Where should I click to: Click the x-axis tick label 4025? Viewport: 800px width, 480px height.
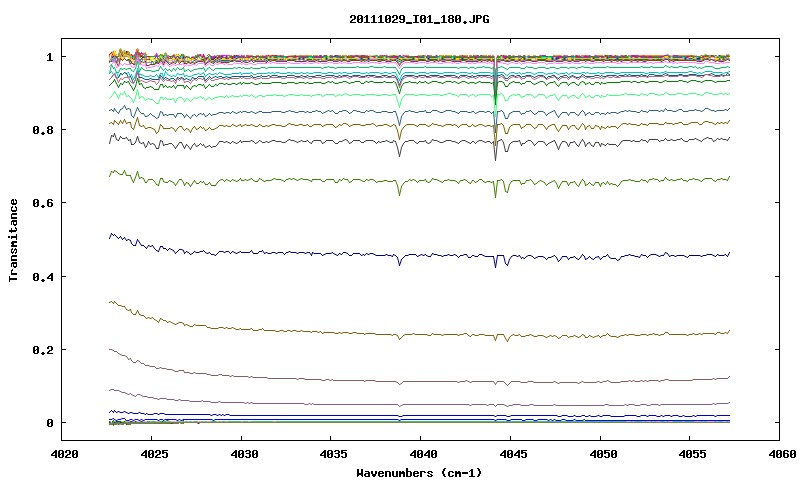154,454
